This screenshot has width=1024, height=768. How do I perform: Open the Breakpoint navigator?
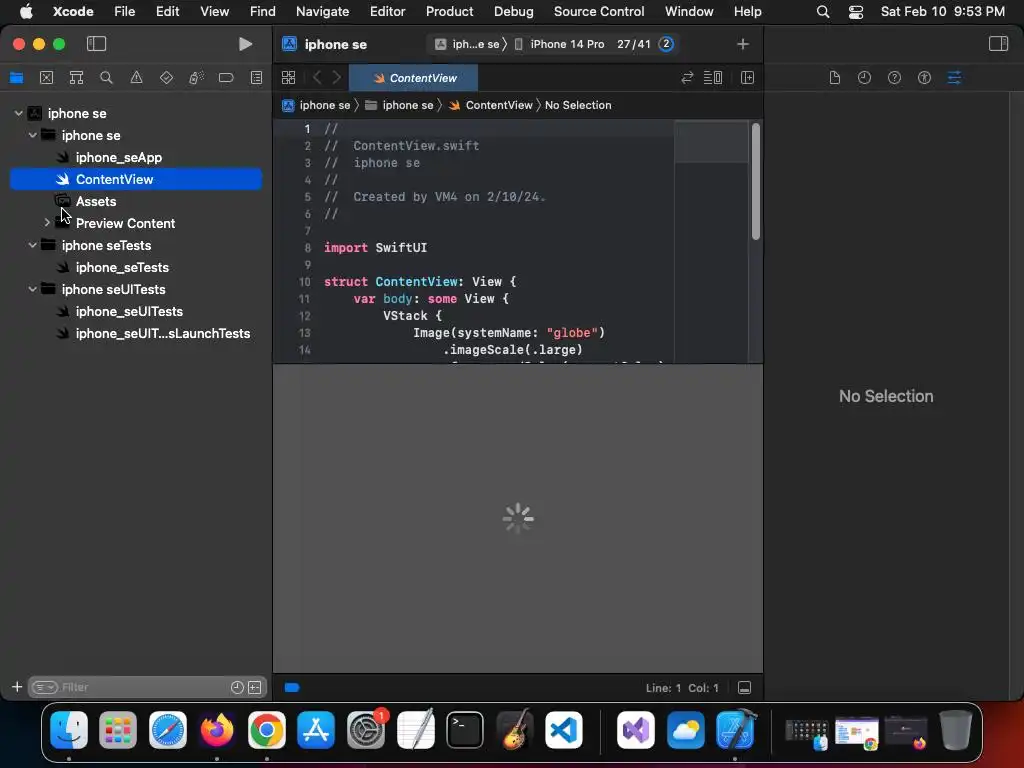(x=226, y=78)
